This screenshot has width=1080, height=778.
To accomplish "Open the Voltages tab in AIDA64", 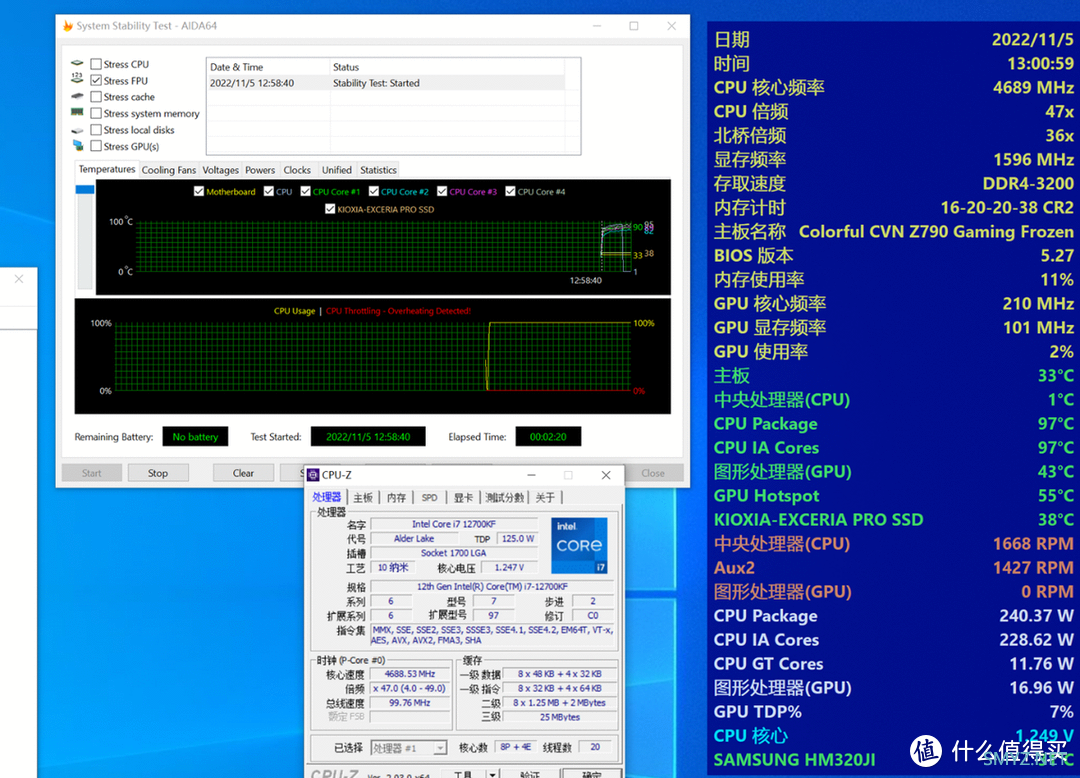I will (220, 170).
